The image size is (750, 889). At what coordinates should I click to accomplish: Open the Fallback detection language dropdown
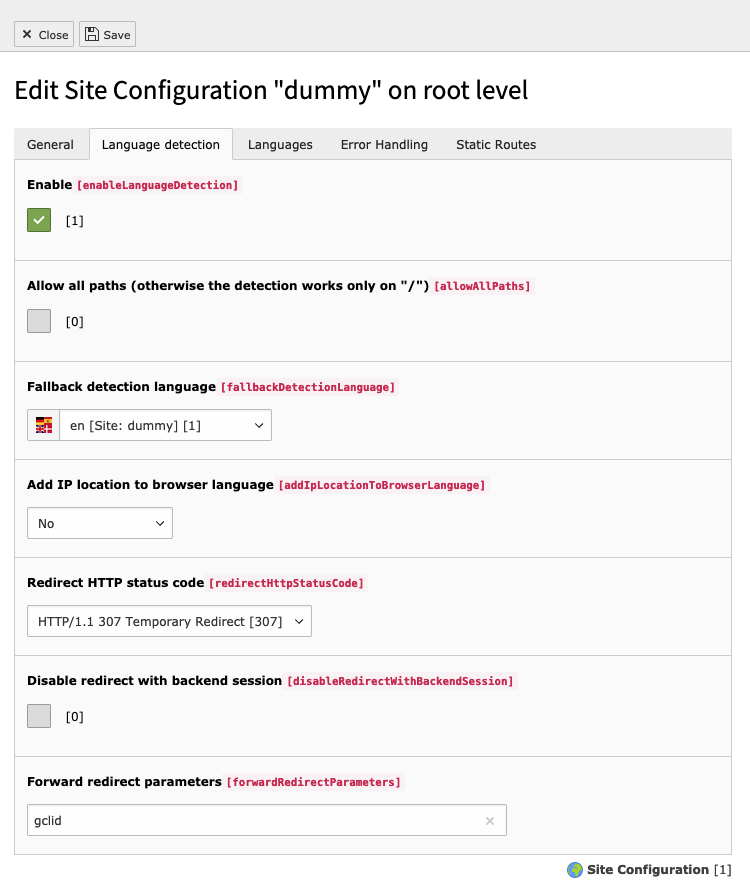[x=165, y=425]
